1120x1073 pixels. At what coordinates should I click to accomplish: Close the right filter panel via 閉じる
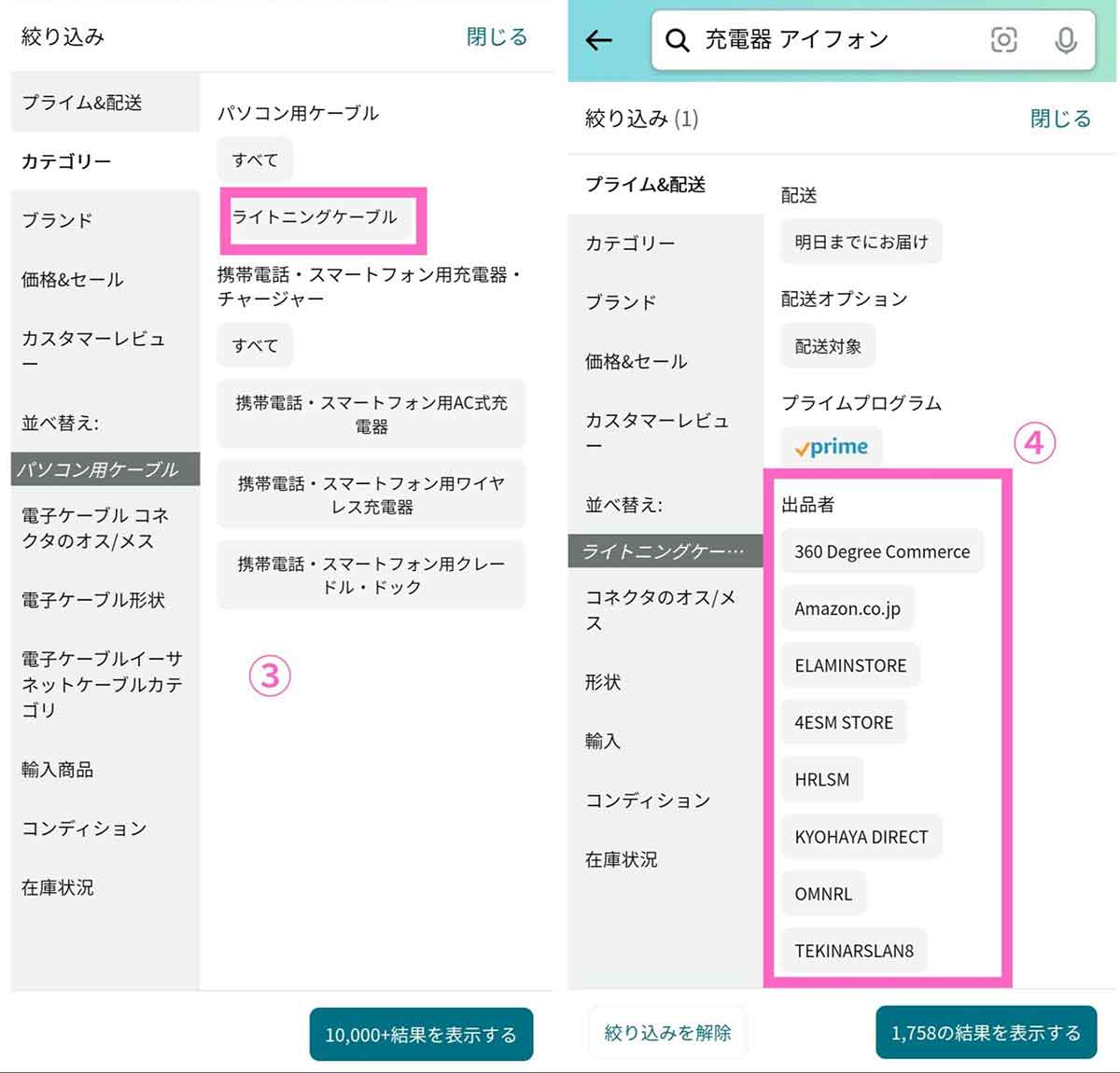(1060, 118)
